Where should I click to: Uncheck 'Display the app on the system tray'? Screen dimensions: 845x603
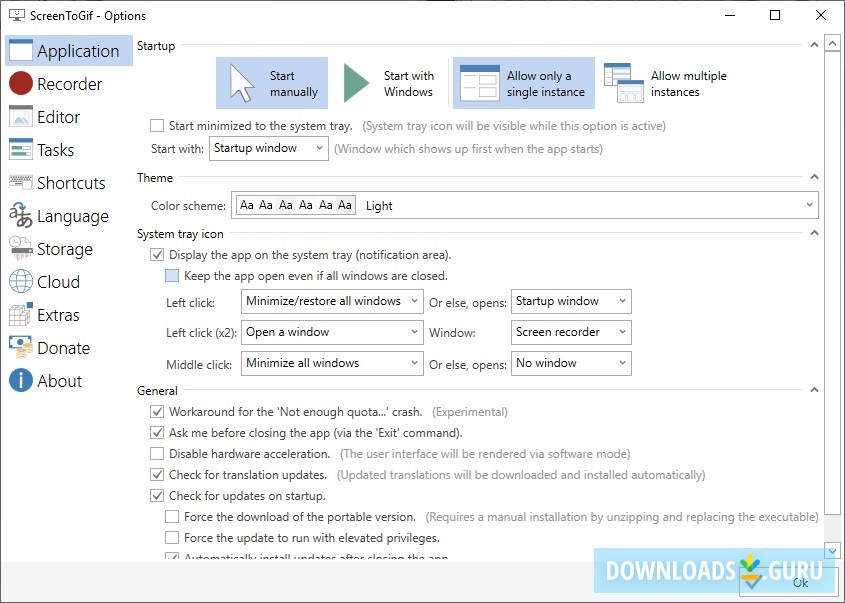157,255
